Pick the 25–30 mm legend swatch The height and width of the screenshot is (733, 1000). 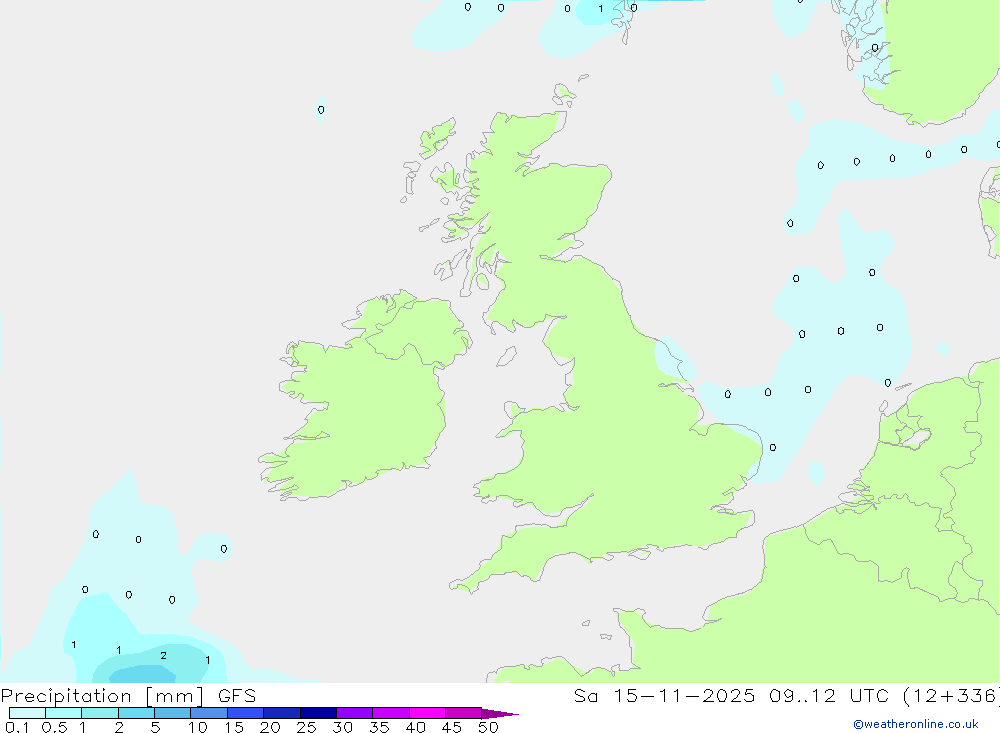(318, 713)
